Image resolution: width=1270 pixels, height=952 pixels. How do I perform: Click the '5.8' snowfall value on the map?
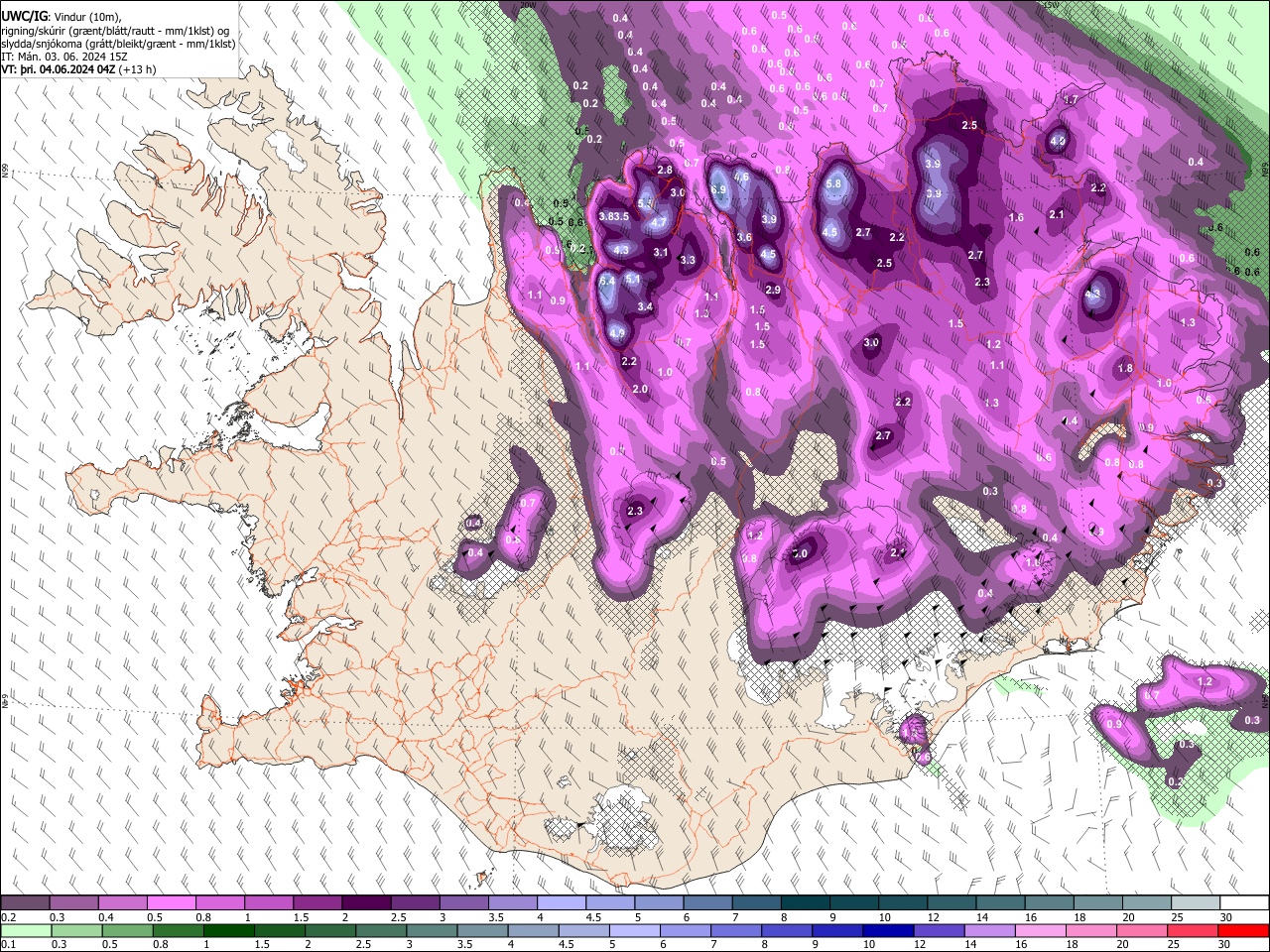[833, 183]
